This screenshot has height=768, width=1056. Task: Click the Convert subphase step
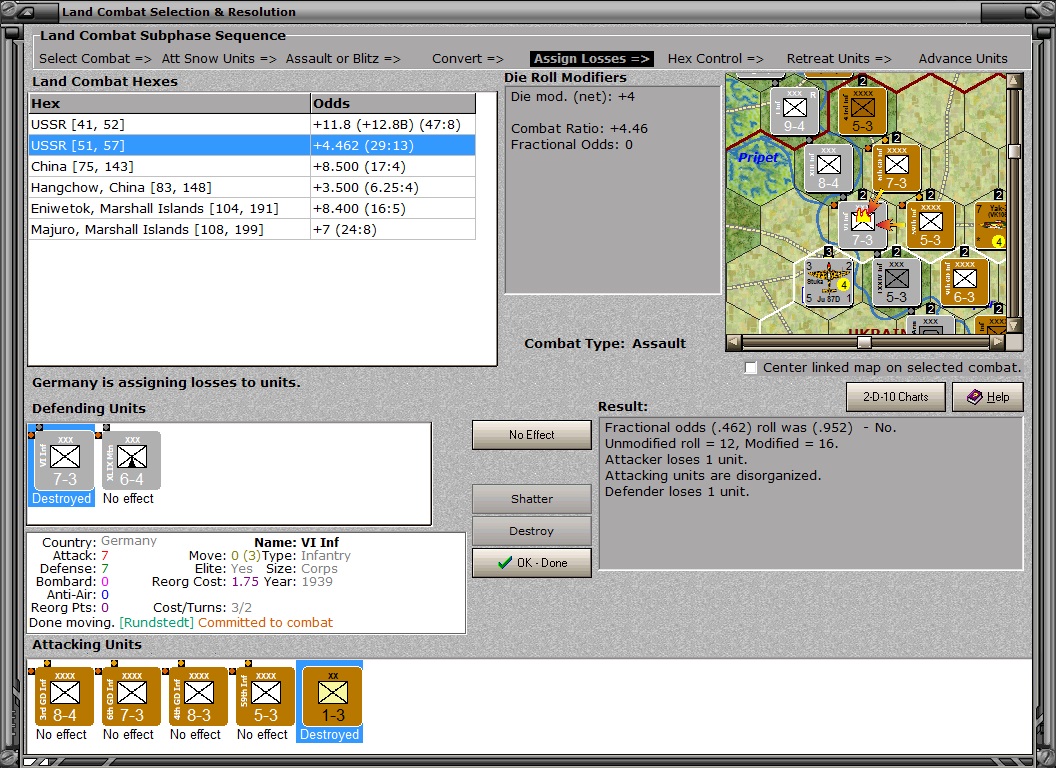click(467, 59)
